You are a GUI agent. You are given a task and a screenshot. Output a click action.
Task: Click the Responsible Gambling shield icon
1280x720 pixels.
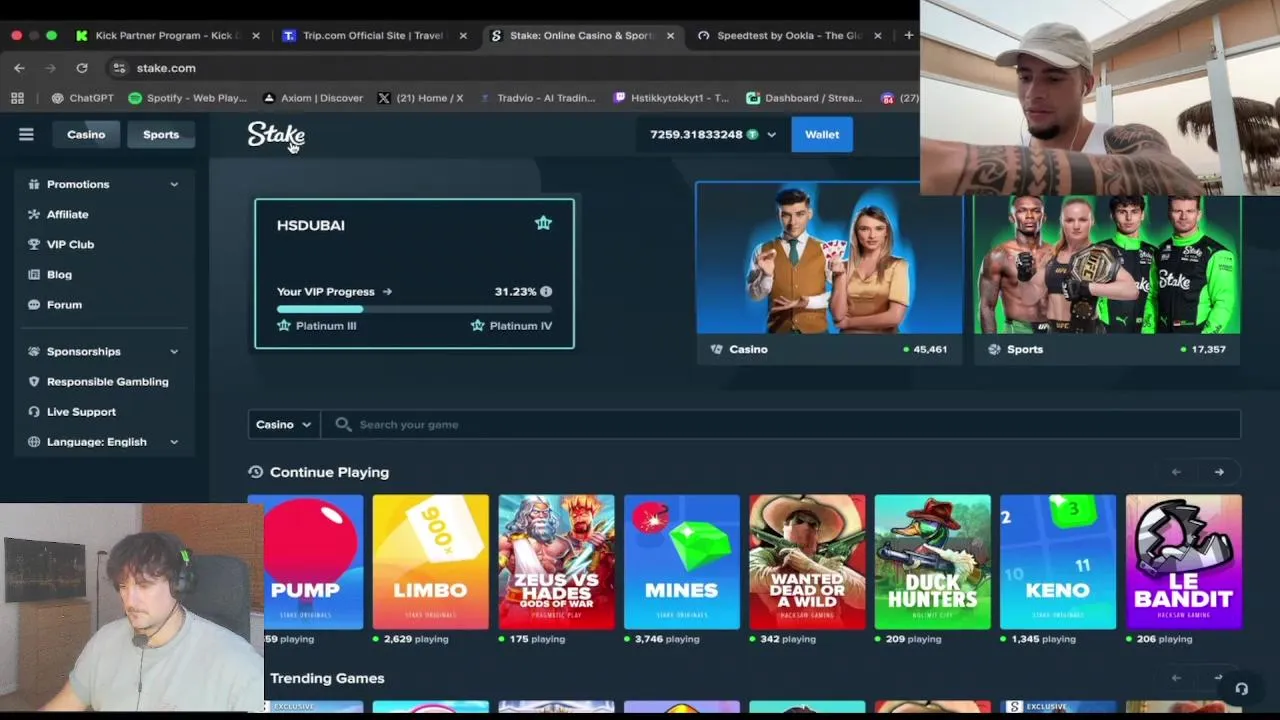(x=34, y=381)
